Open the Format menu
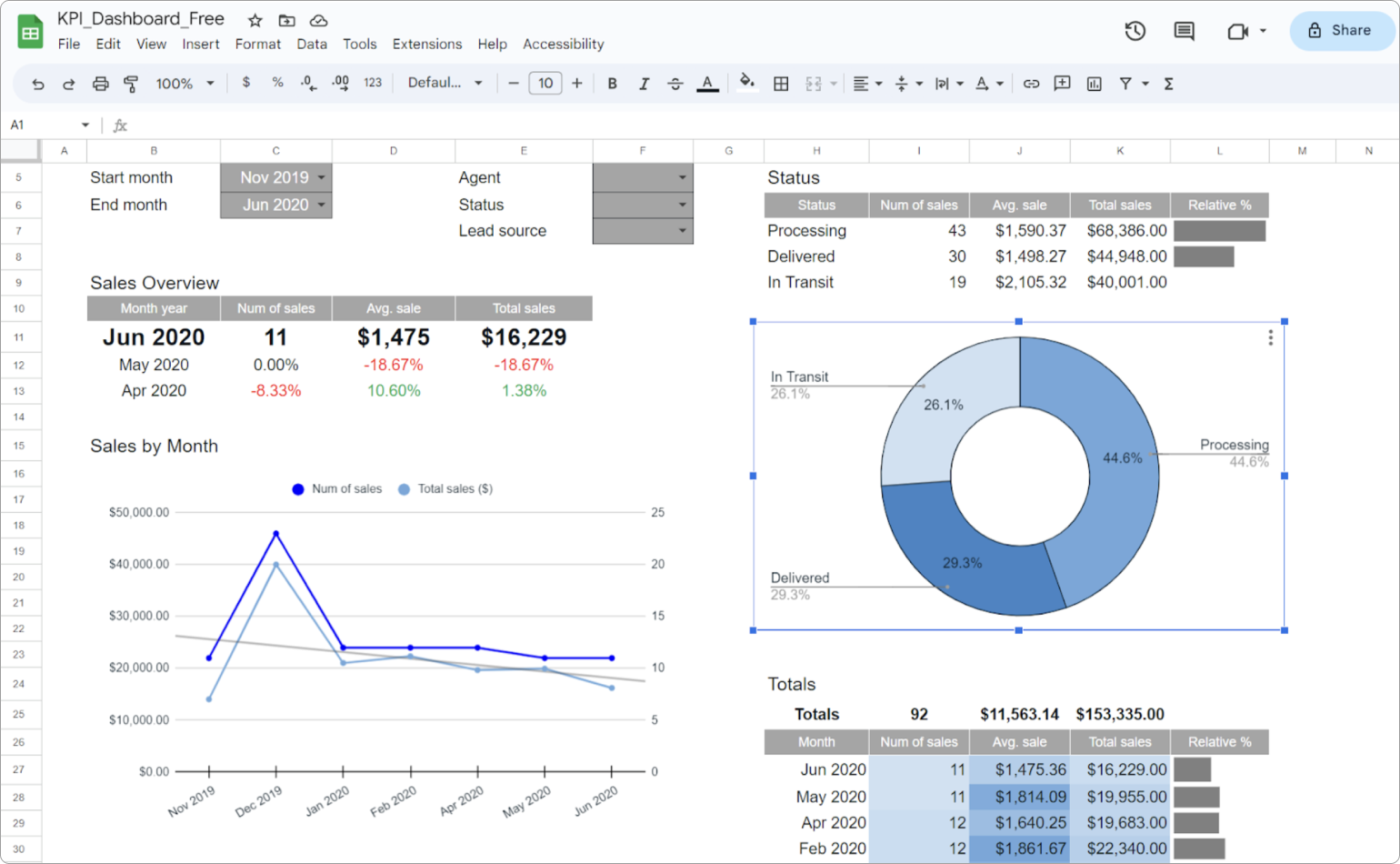 coord(258,44)
